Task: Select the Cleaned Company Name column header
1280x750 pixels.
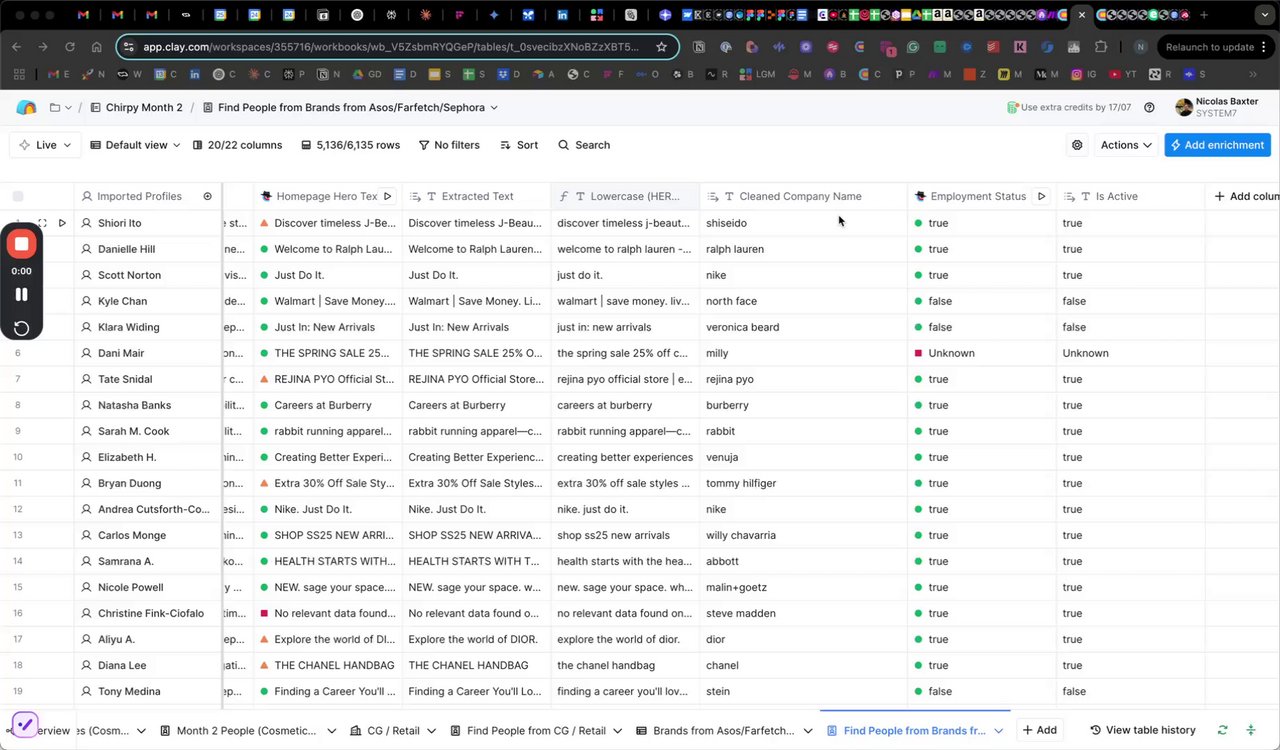Action: click(804, 196)
